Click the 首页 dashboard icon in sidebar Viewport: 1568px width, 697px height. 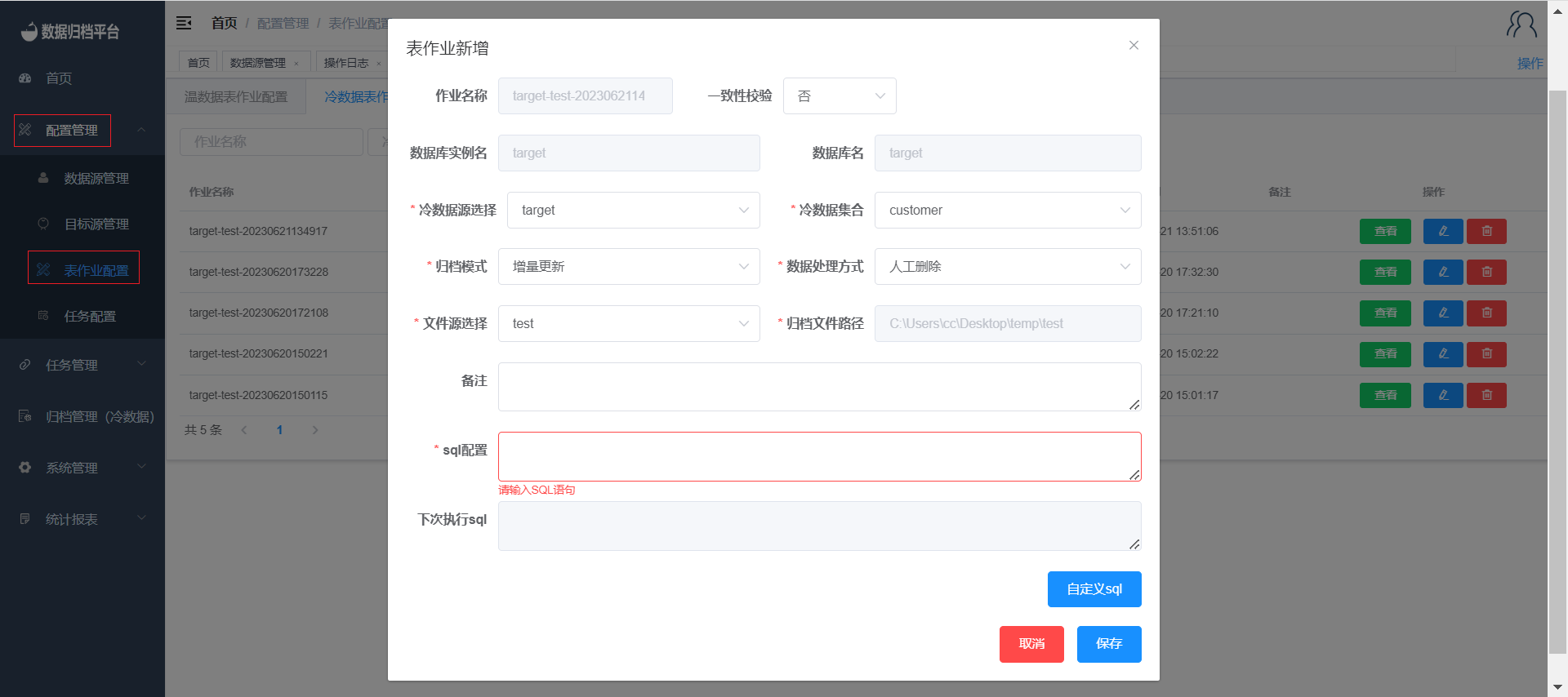pyautogui.click(x=25, y=78)
